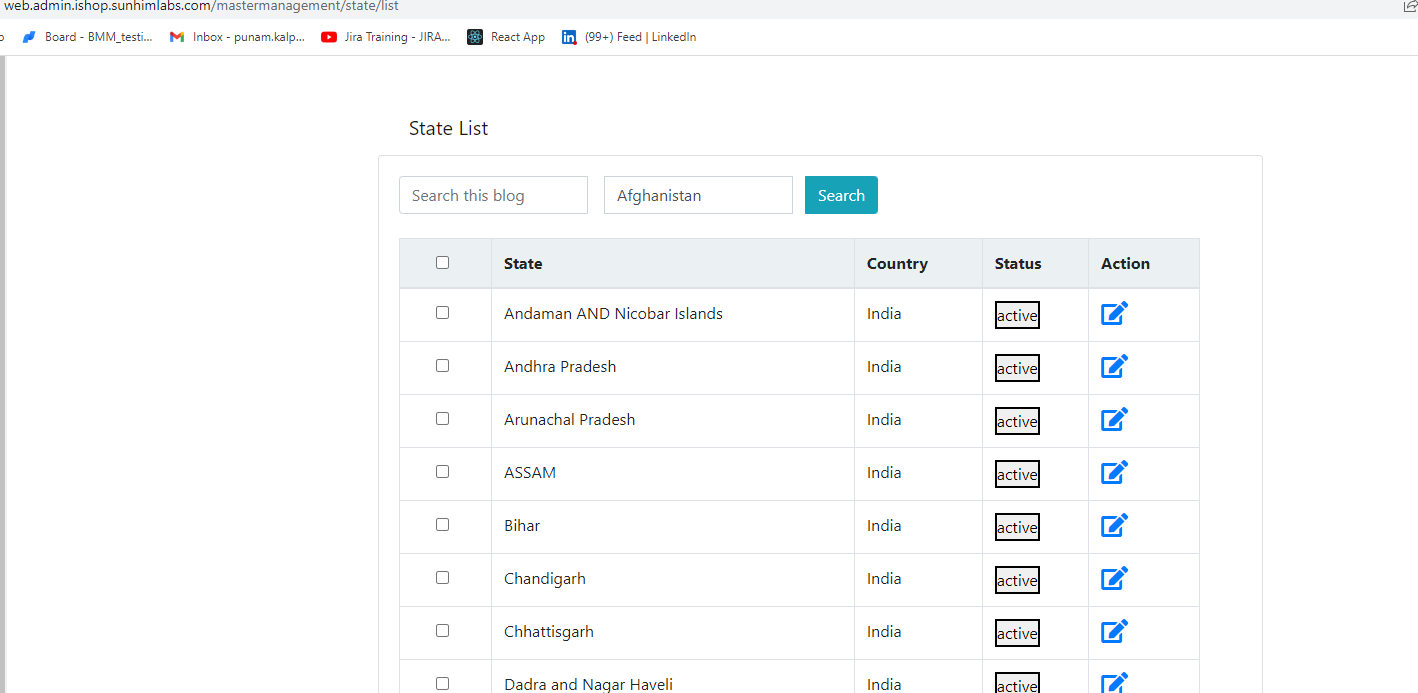Image resolution: width=1418 pixels, height=693 pixels.
Task: Click the ASSAM active status button
Action: pos(1017,474)
